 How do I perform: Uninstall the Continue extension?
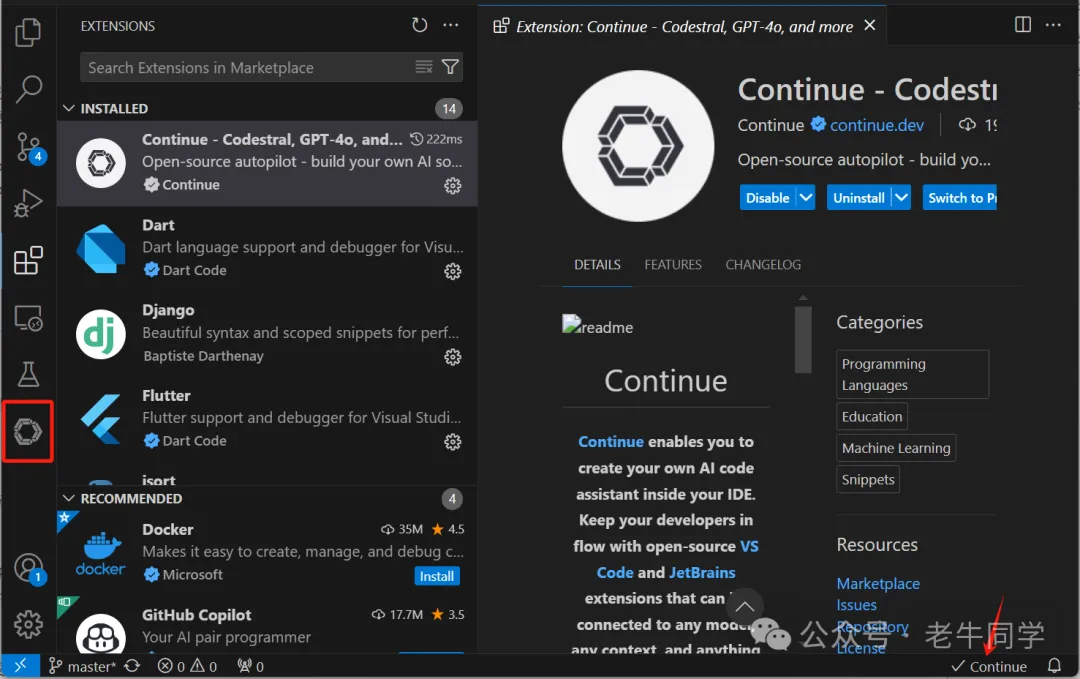858,198
